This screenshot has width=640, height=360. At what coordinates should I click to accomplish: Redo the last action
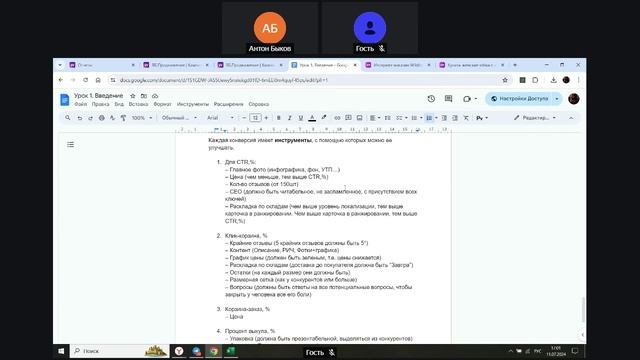click(90, 118)
